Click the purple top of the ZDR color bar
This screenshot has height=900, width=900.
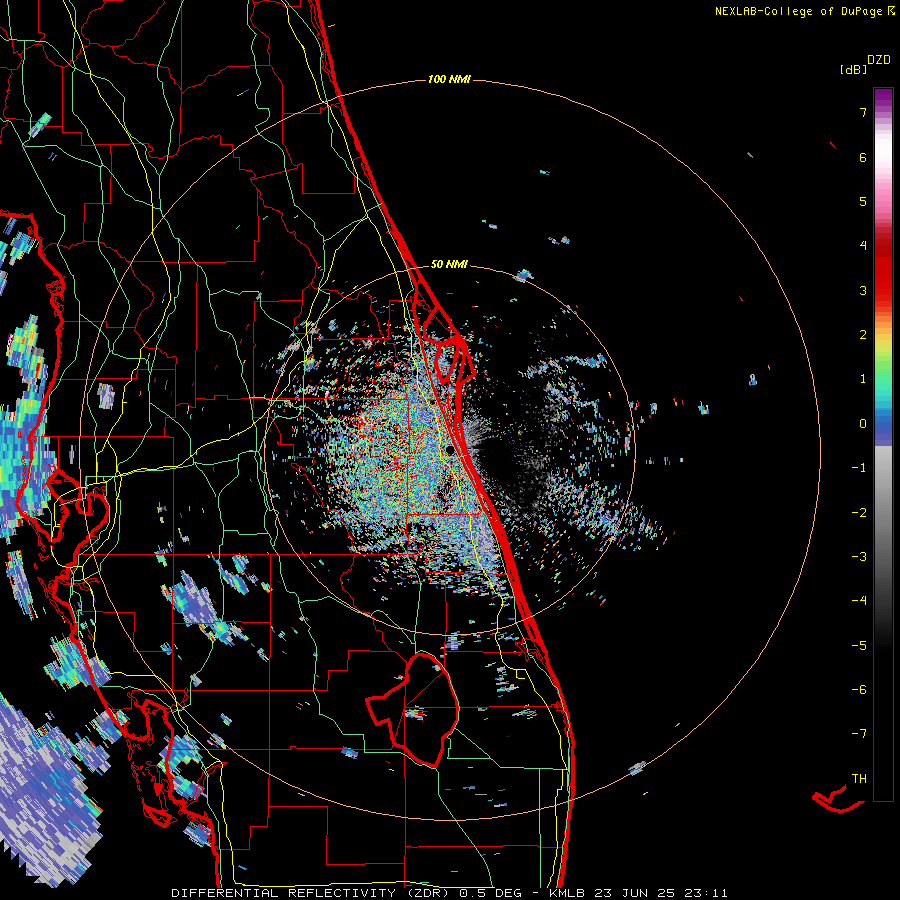tap(883, 99)
